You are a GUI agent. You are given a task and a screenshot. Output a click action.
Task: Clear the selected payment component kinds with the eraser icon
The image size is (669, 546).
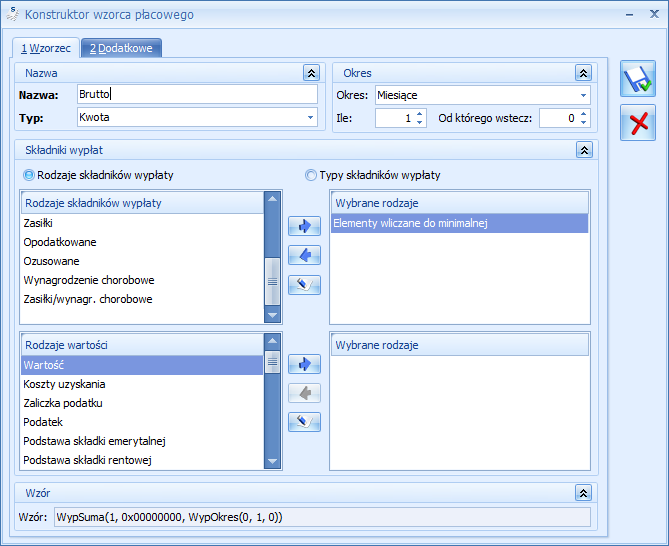[x=304, y=285]
